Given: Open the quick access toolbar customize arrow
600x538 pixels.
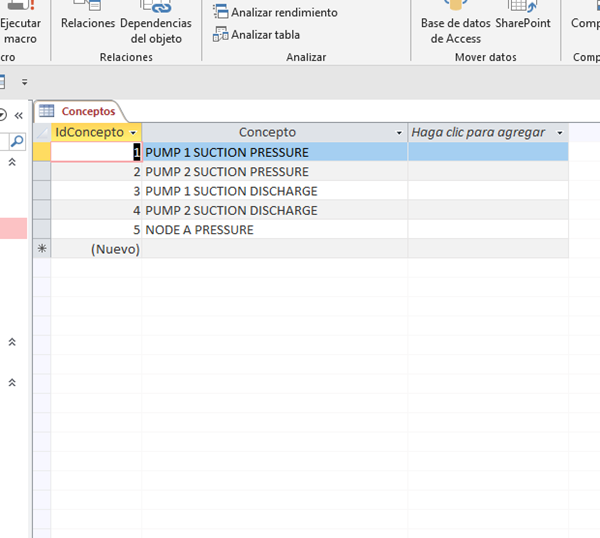Looking at the screenshot, I should 24,82.
